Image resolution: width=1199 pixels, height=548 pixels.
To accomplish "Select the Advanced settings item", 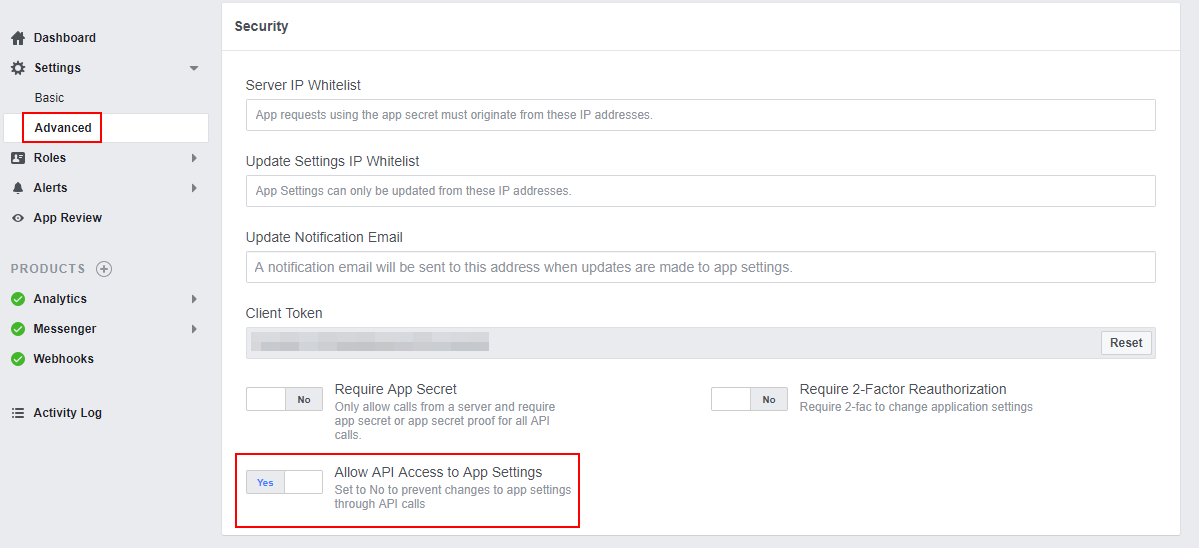I will click(x=63, y=128).
